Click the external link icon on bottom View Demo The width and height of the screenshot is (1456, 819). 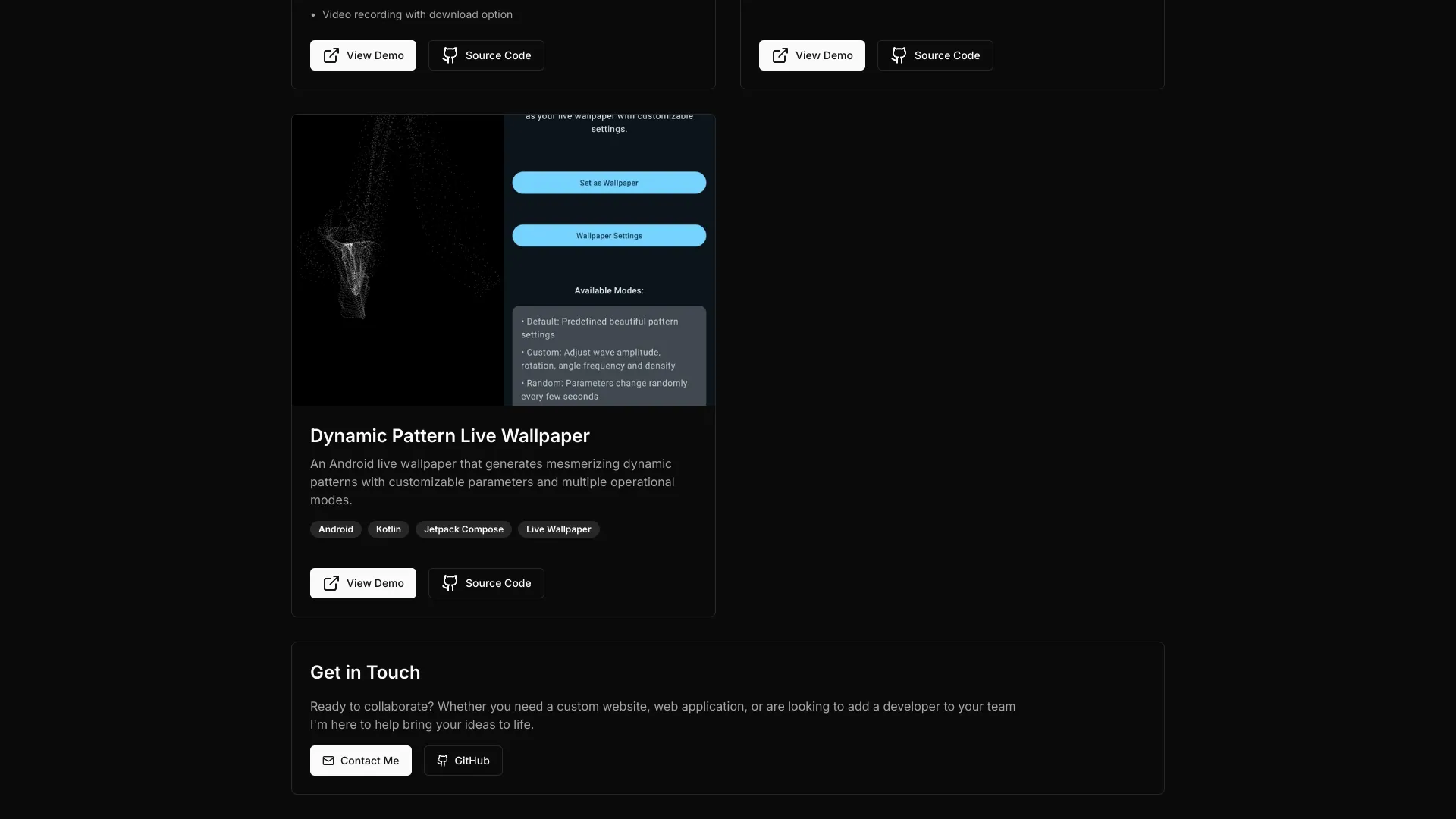pyautogui.click(x=331, y=583)
